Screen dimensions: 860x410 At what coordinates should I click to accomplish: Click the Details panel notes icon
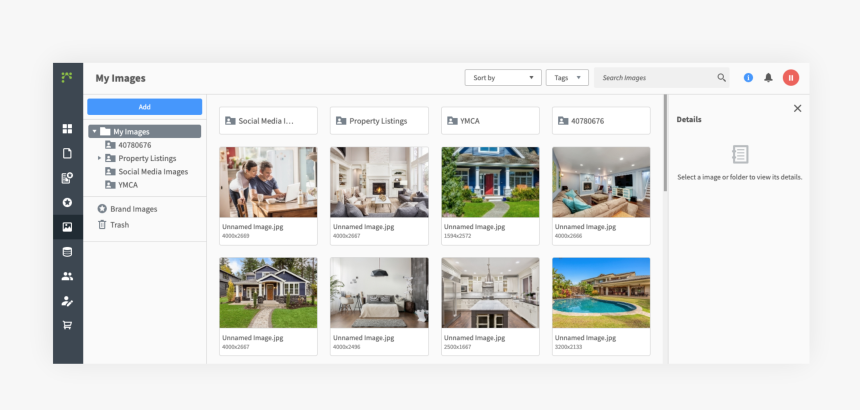point(740,155)
